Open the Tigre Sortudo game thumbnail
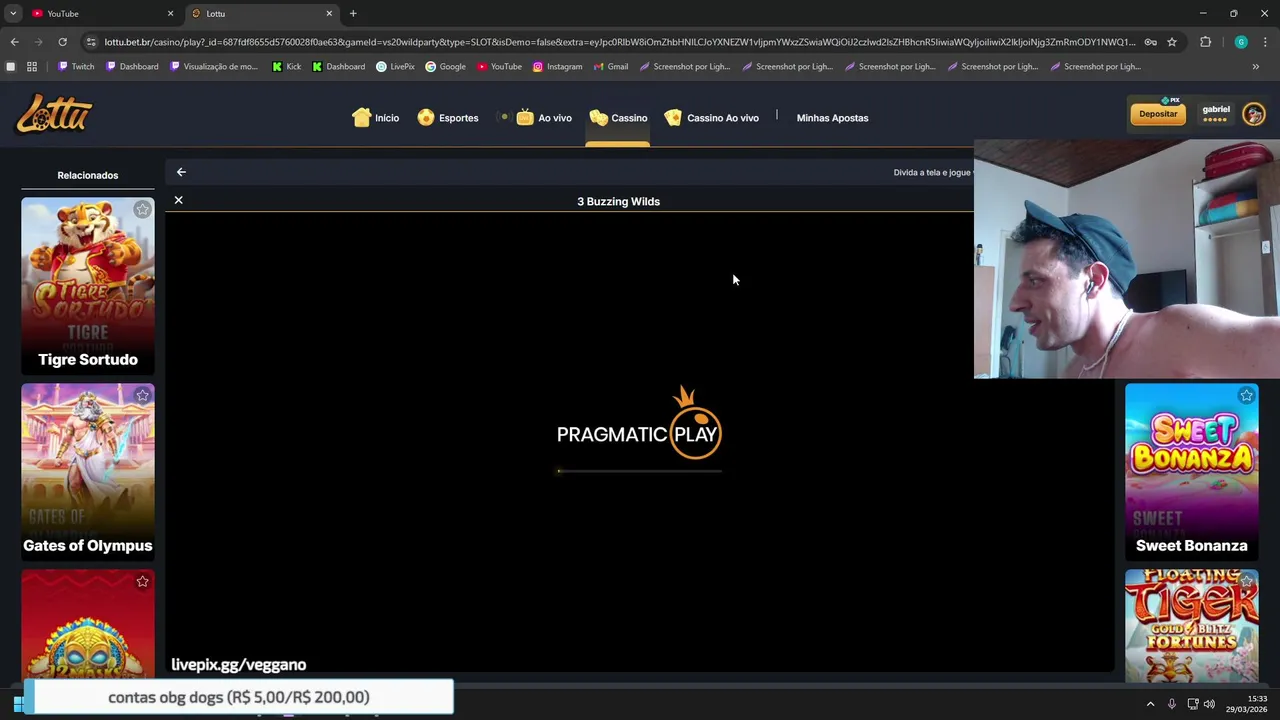Screen dimensions: 1280x720 tap(88, 285)
